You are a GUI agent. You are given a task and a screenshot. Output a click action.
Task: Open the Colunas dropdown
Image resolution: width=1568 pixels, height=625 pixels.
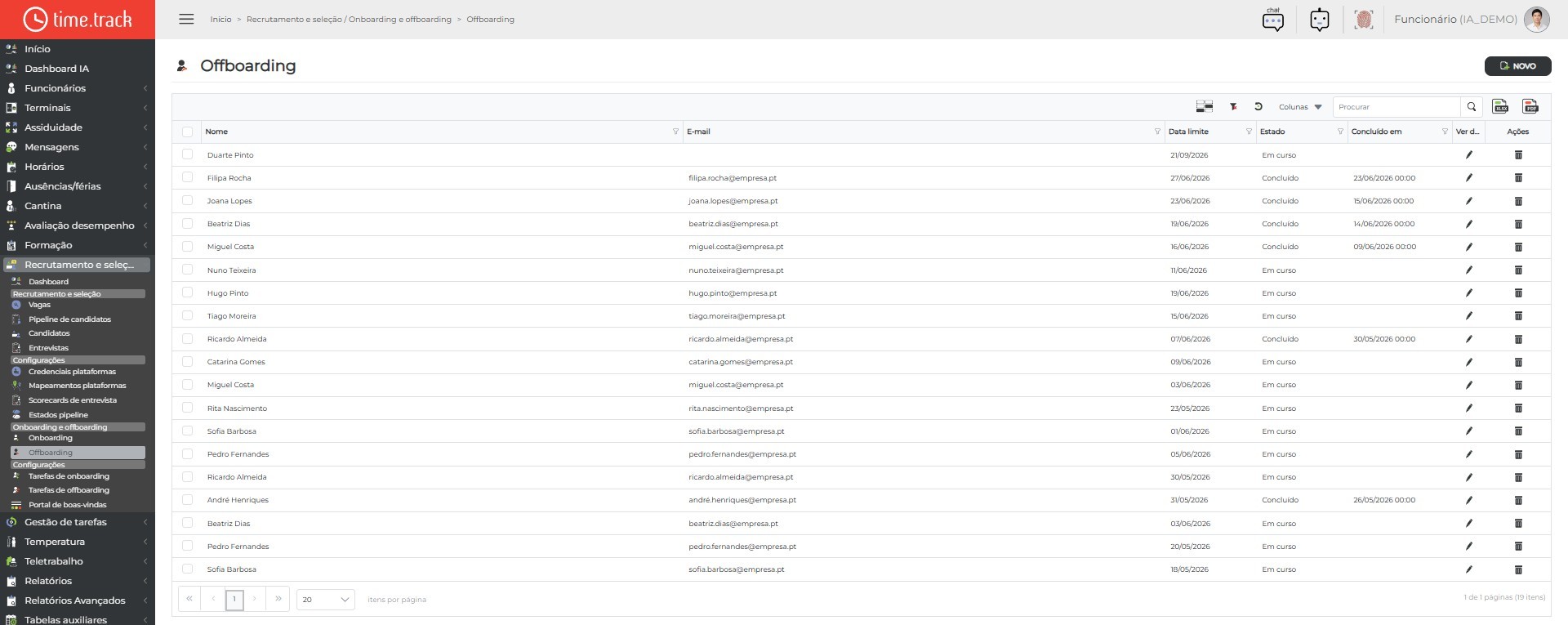1300,107
